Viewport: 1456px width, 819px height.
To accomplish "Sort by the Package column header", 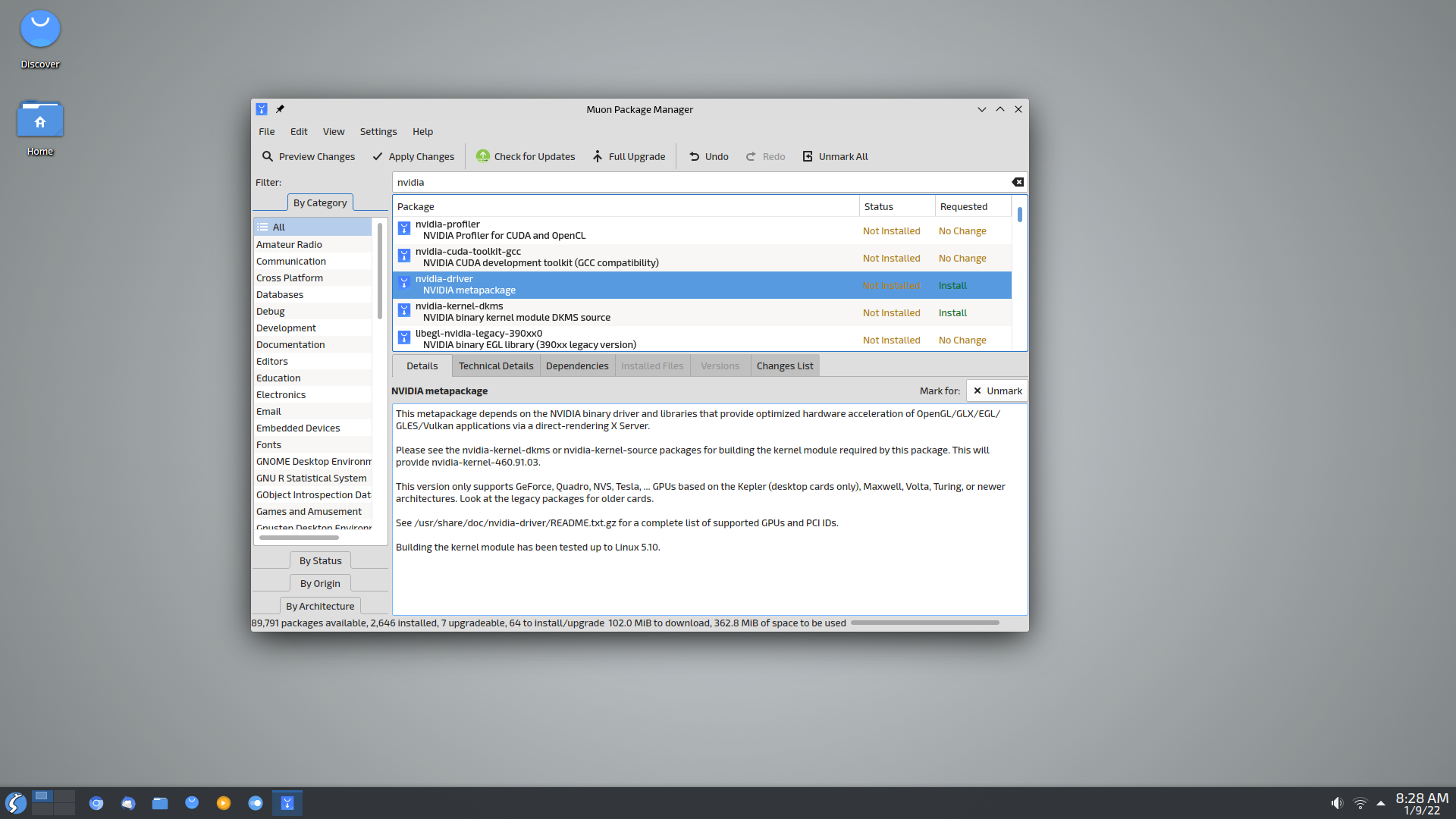I will click(x=626, y=206).
